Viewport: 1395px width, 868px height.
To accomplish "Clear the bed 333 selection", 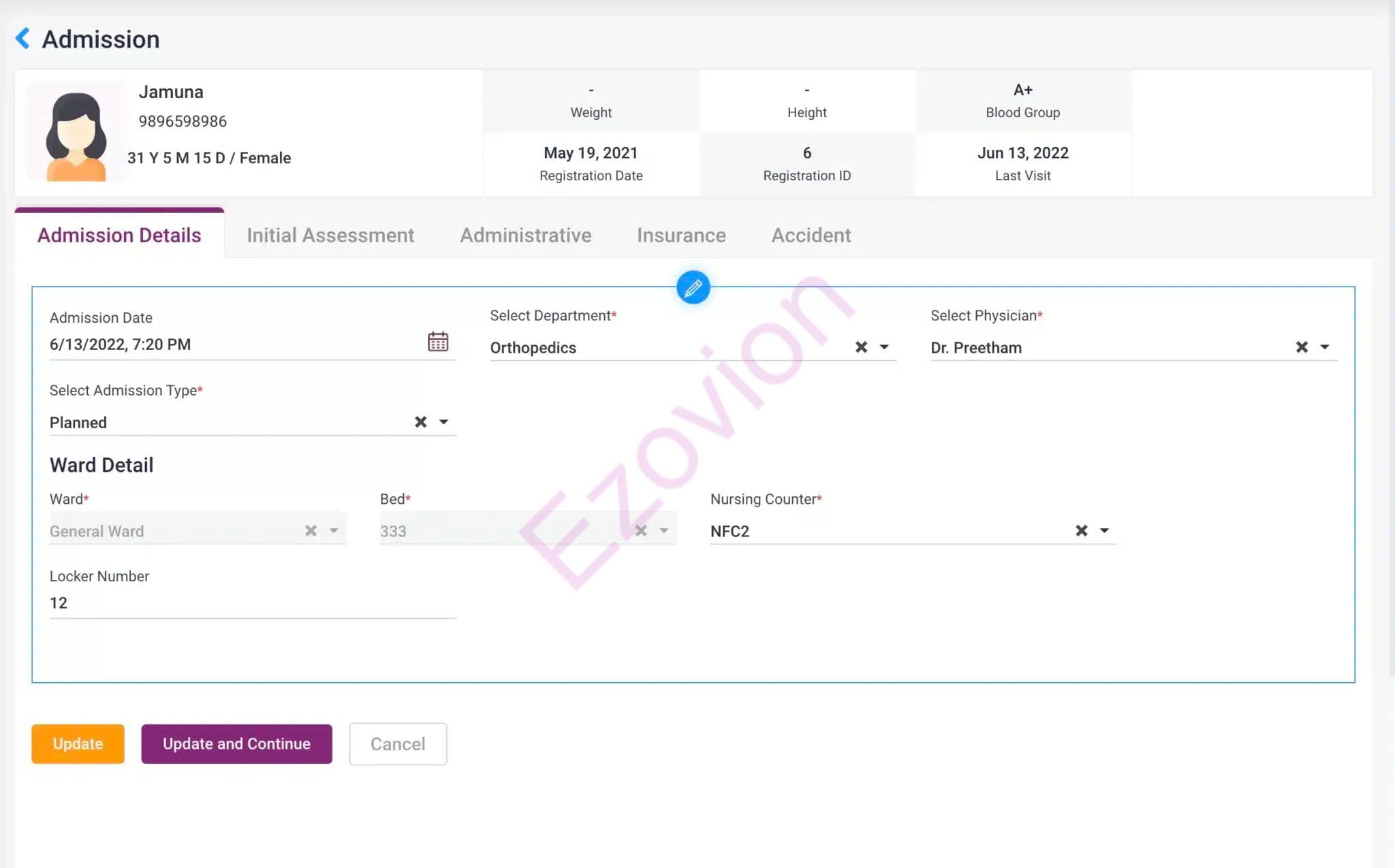I will coord(640,530).
